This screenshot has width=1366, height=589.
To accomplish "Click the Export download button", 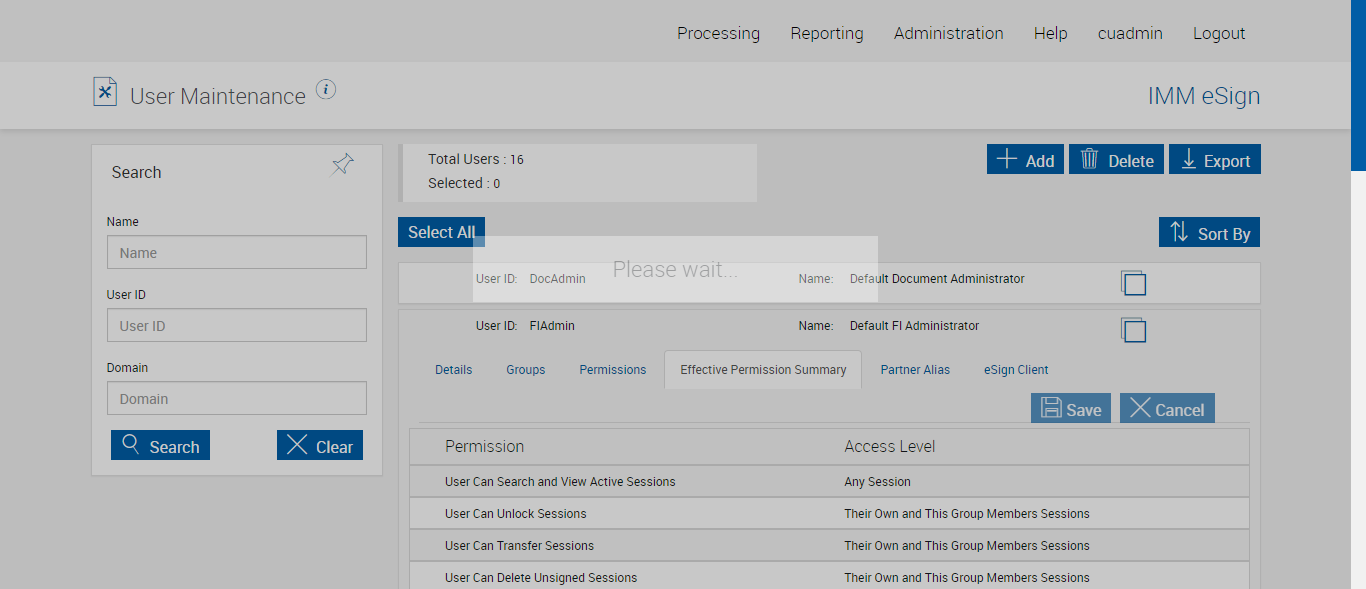I will click(x=1215, y=160).
